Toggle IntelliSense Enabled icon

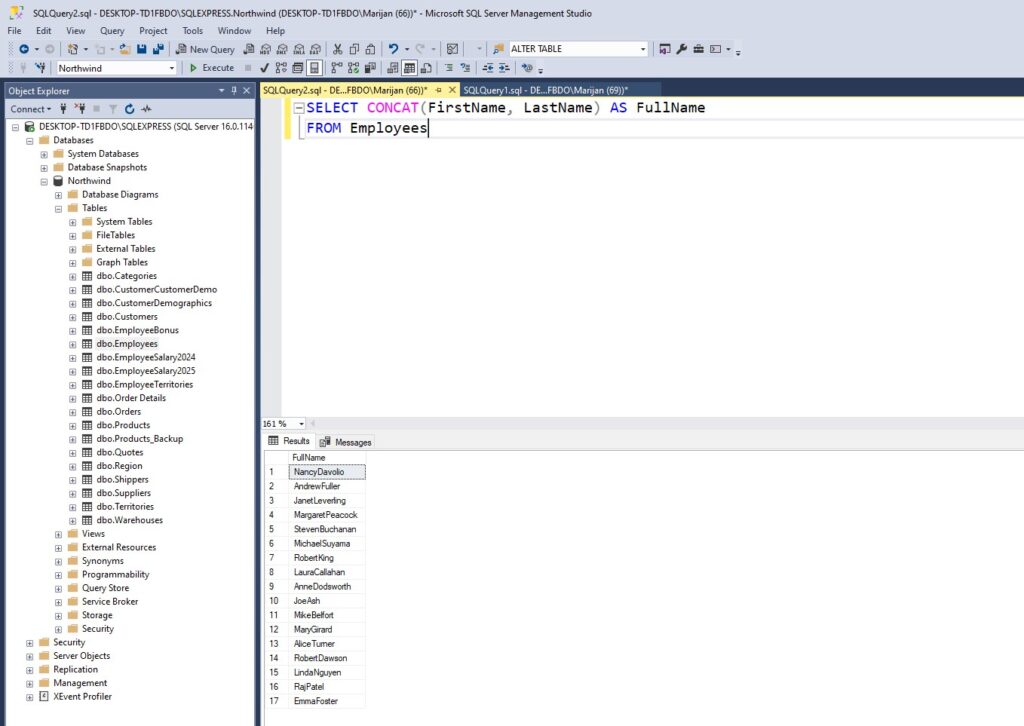[314, 68]
